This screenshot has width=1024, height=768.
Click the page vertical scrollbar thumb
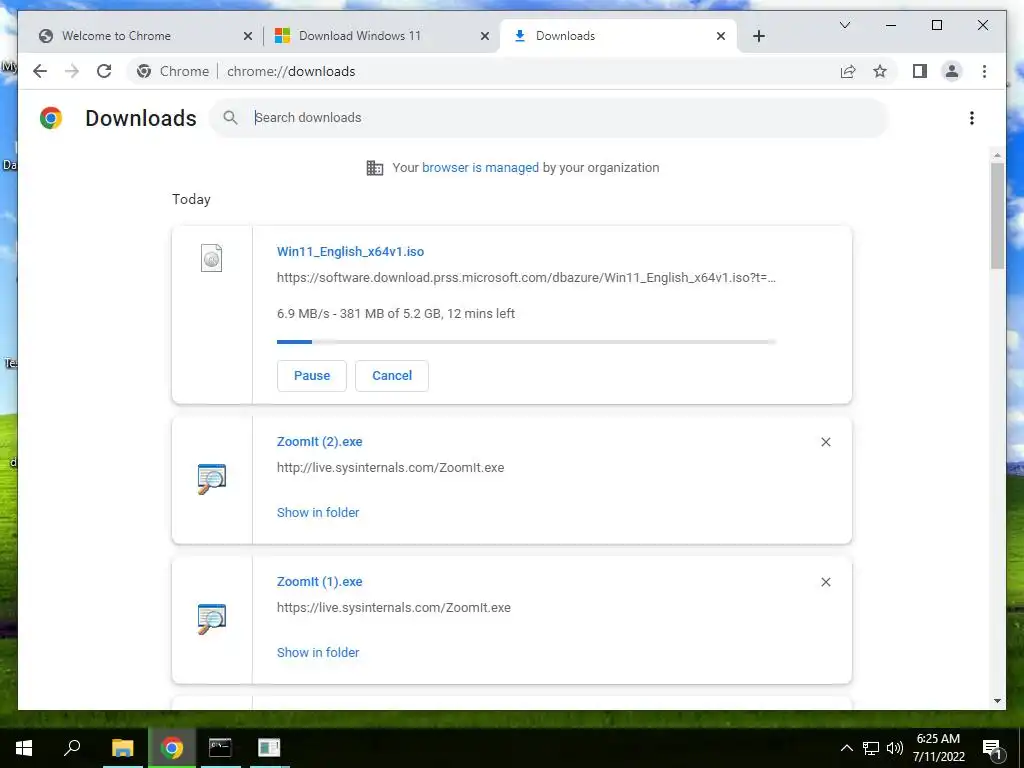(x=997, y=216)
